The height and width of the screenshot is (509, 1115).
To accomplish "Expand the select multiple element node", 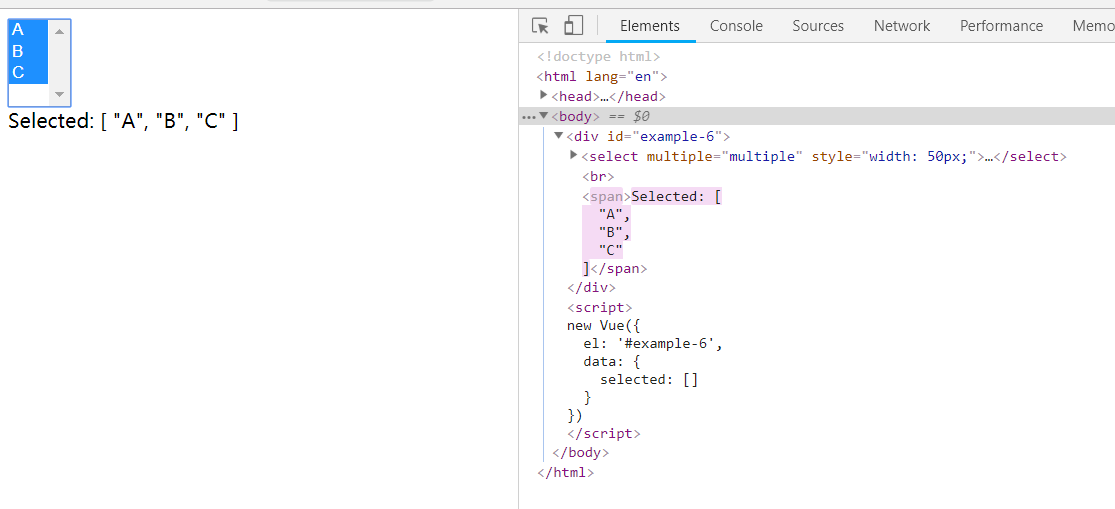I will click(574, 156).
